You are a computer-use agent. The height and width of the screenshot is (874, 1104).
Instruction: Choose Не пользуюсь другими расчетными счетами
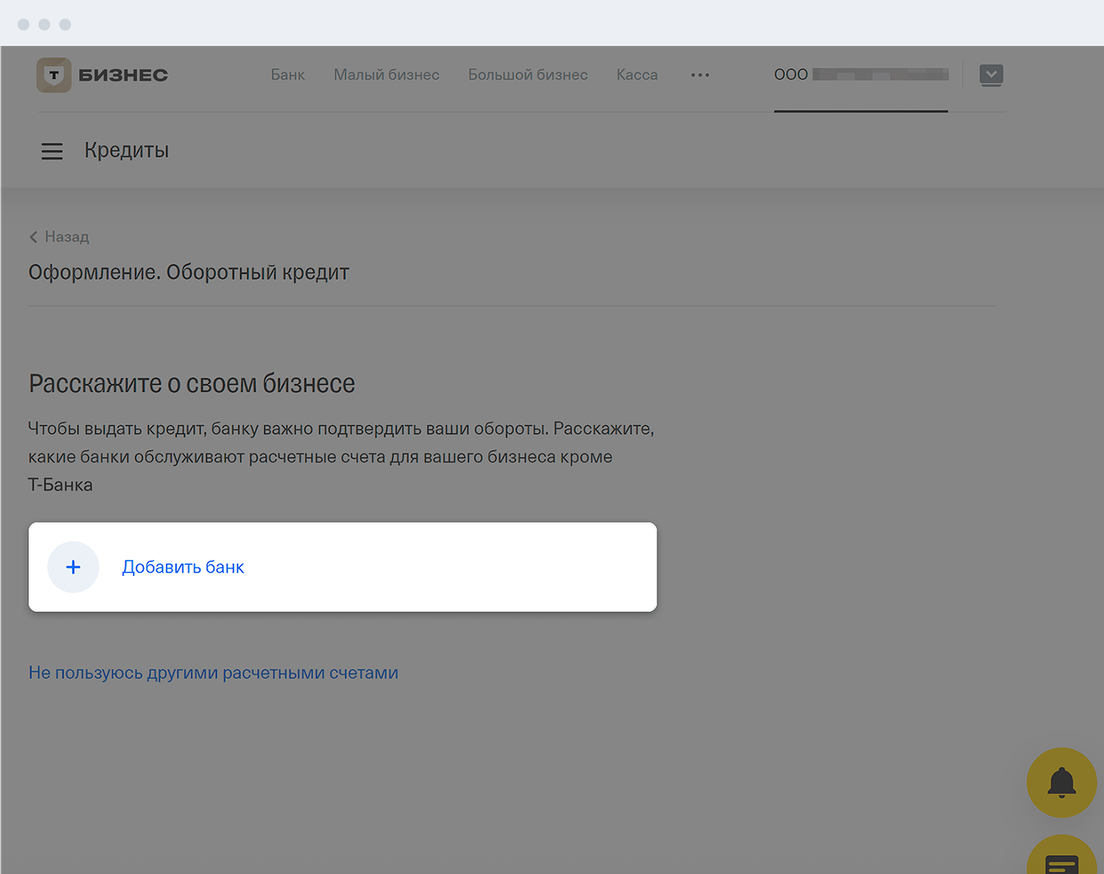(x=213, y=673)
